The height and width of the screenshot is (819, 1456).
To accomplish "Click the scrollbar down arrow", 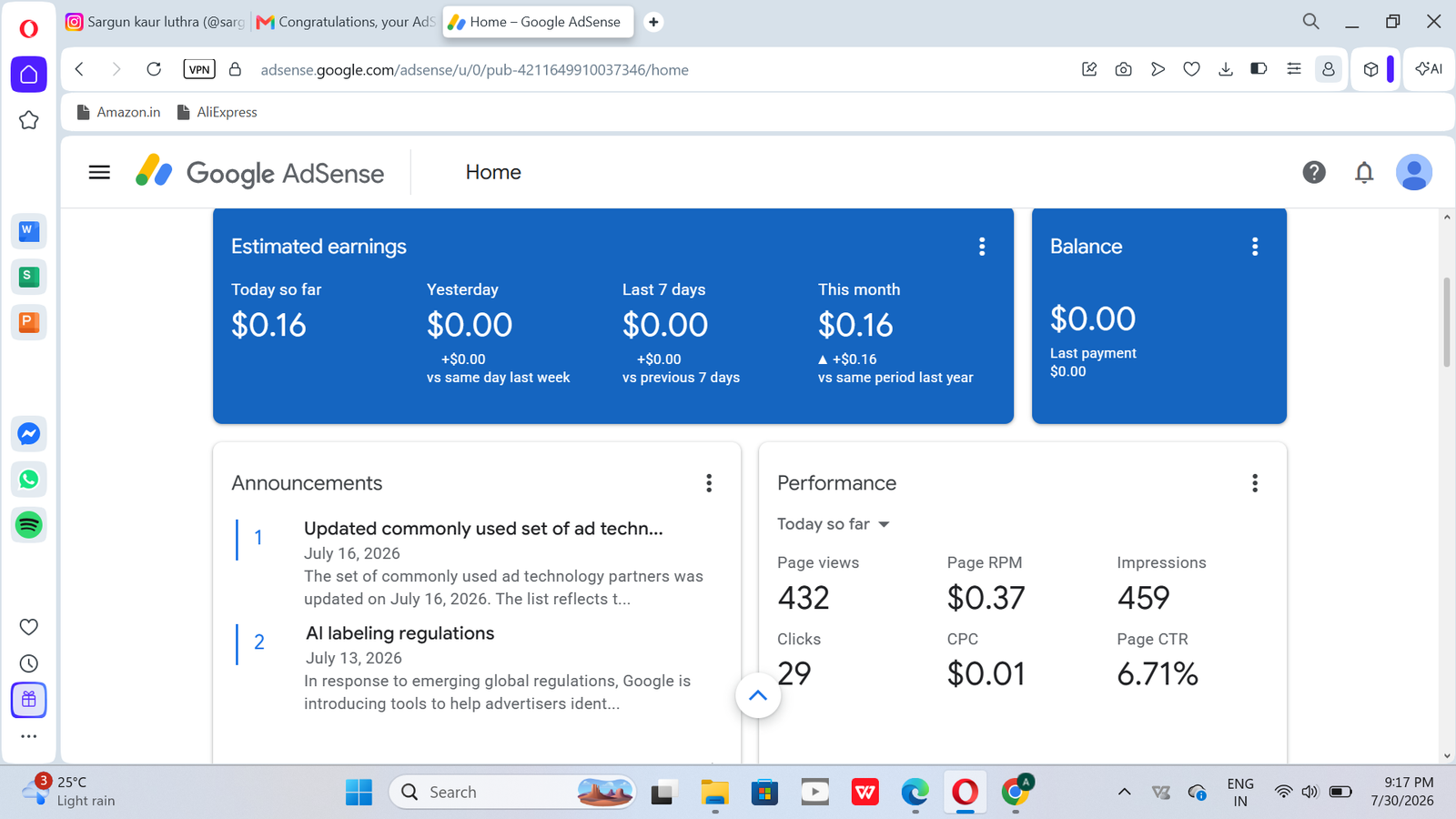I will tap(1447, 756).
